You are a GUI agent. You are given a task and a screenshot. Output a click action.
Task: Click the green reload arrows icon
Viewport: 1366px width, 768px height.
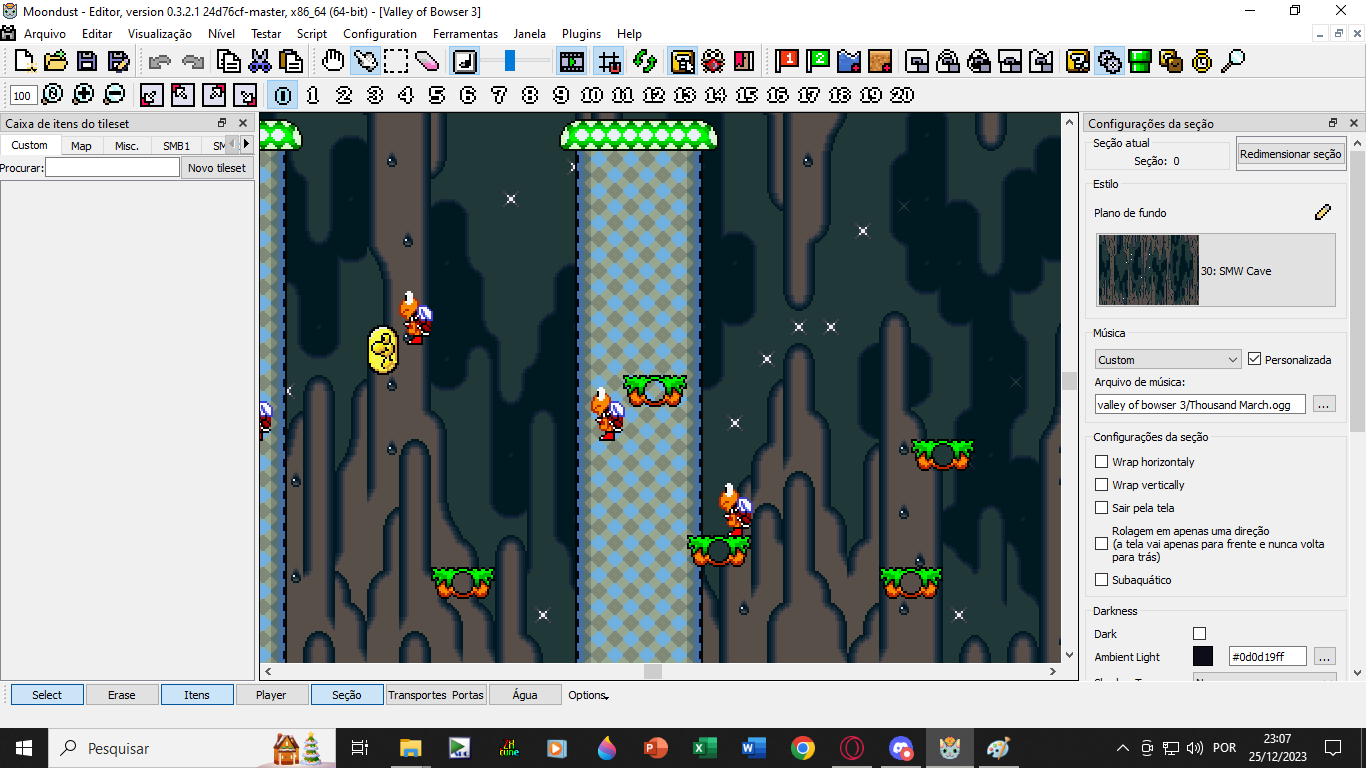click(x=644, y=61)
